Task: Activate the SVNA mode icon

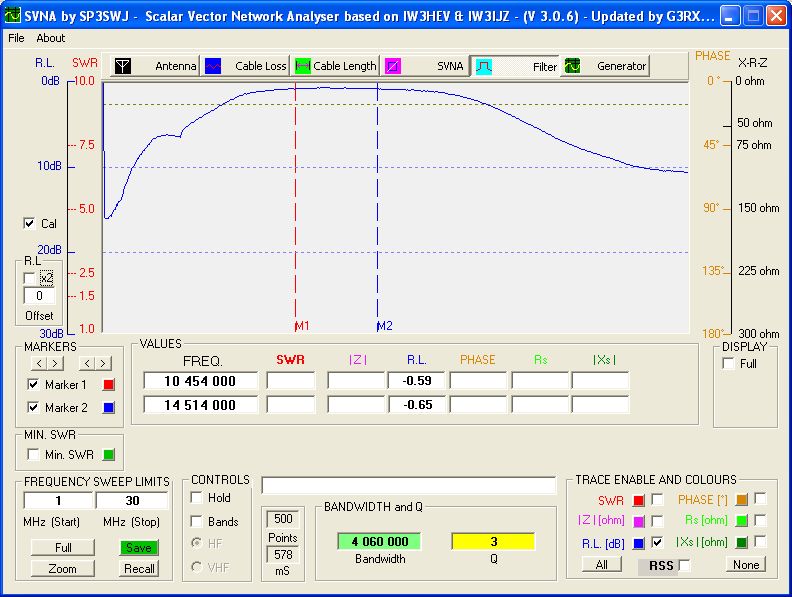Action: click(394, 66)
